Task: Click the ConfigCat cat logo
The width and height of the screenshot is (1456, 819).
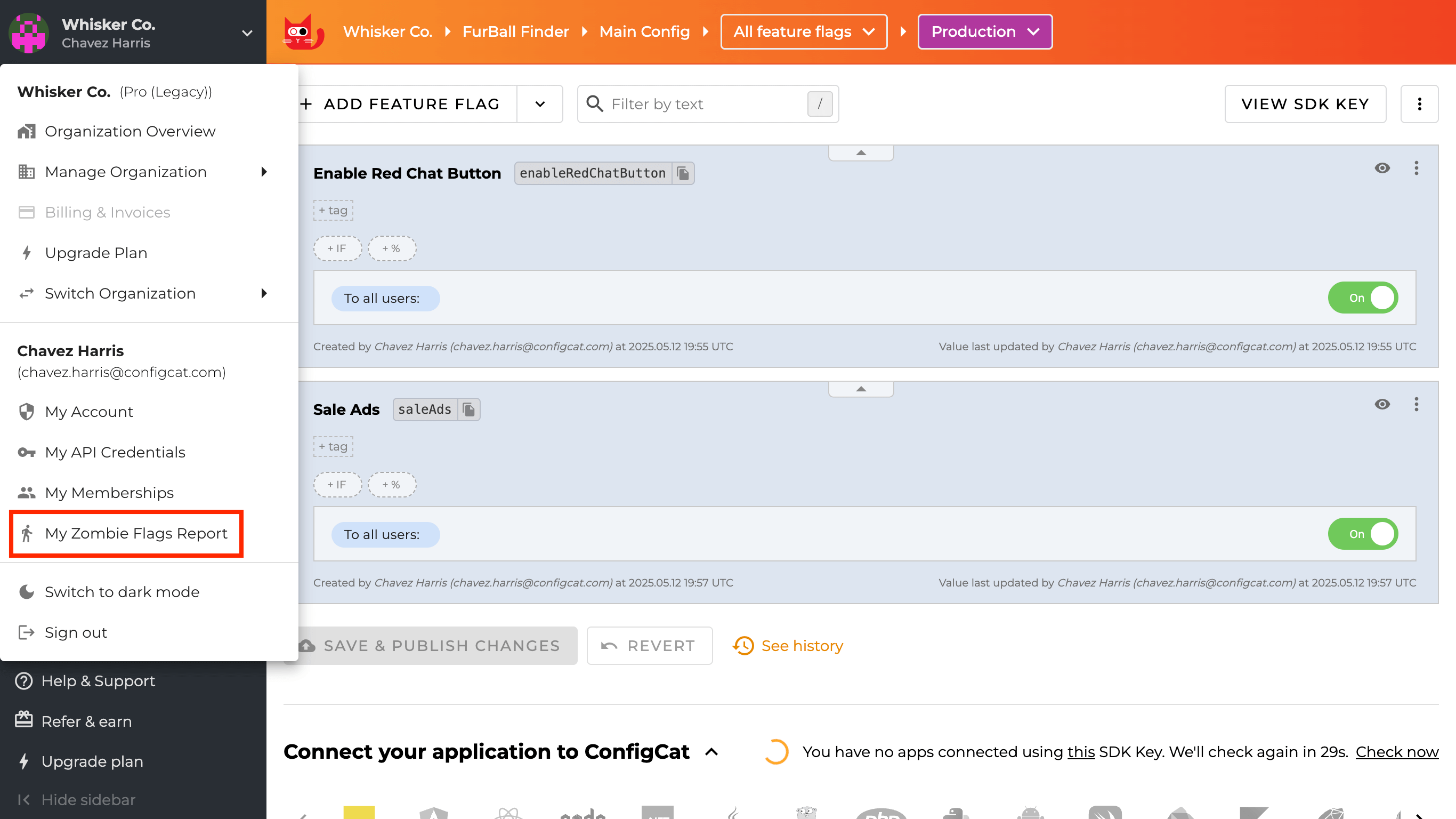Action: pos(303,32)
